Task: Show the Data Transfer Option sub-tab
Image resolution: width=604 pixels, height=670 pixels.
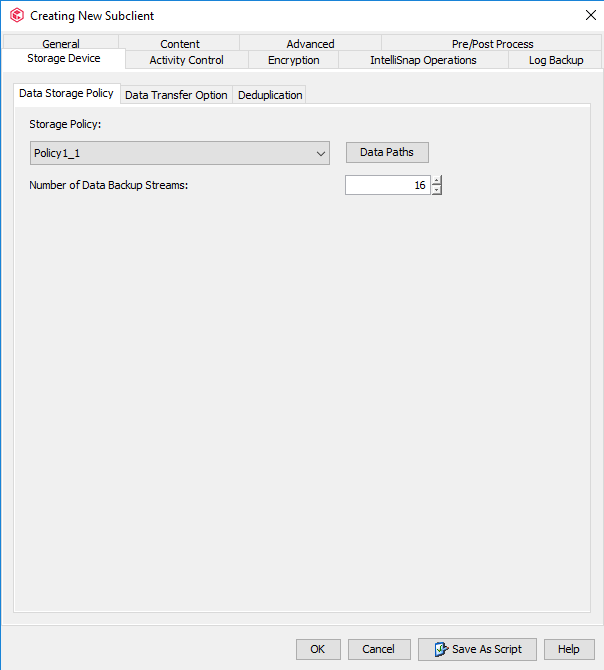Action: coord(176,95)
